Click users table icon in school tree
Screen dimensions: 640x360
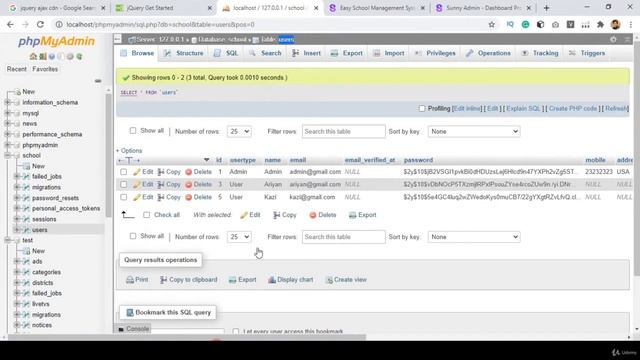click(26, 230)
